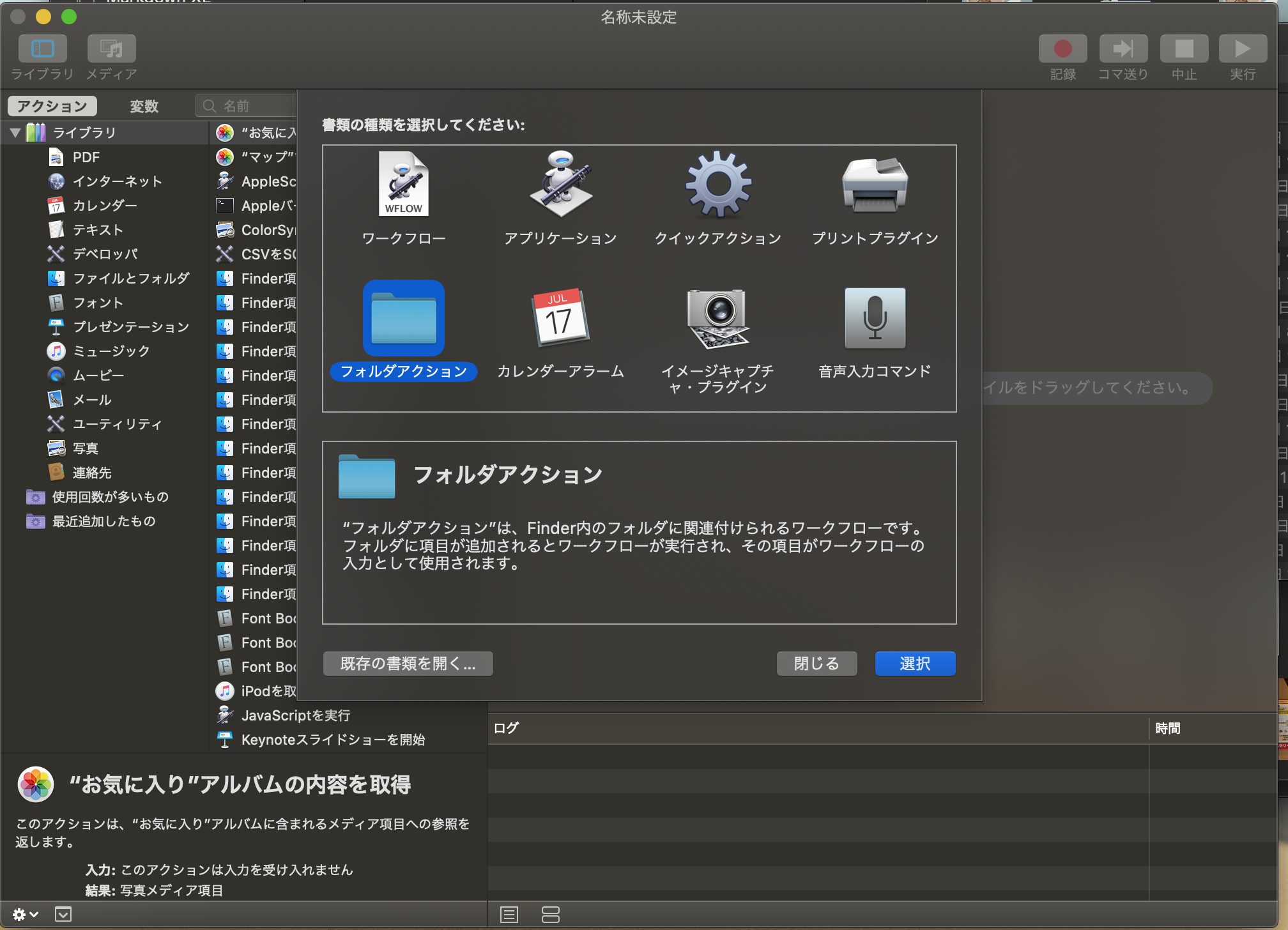Run the workflow with 実行 button
The width and height of the screenshot is (1288, 930).
click(1243, 49)
